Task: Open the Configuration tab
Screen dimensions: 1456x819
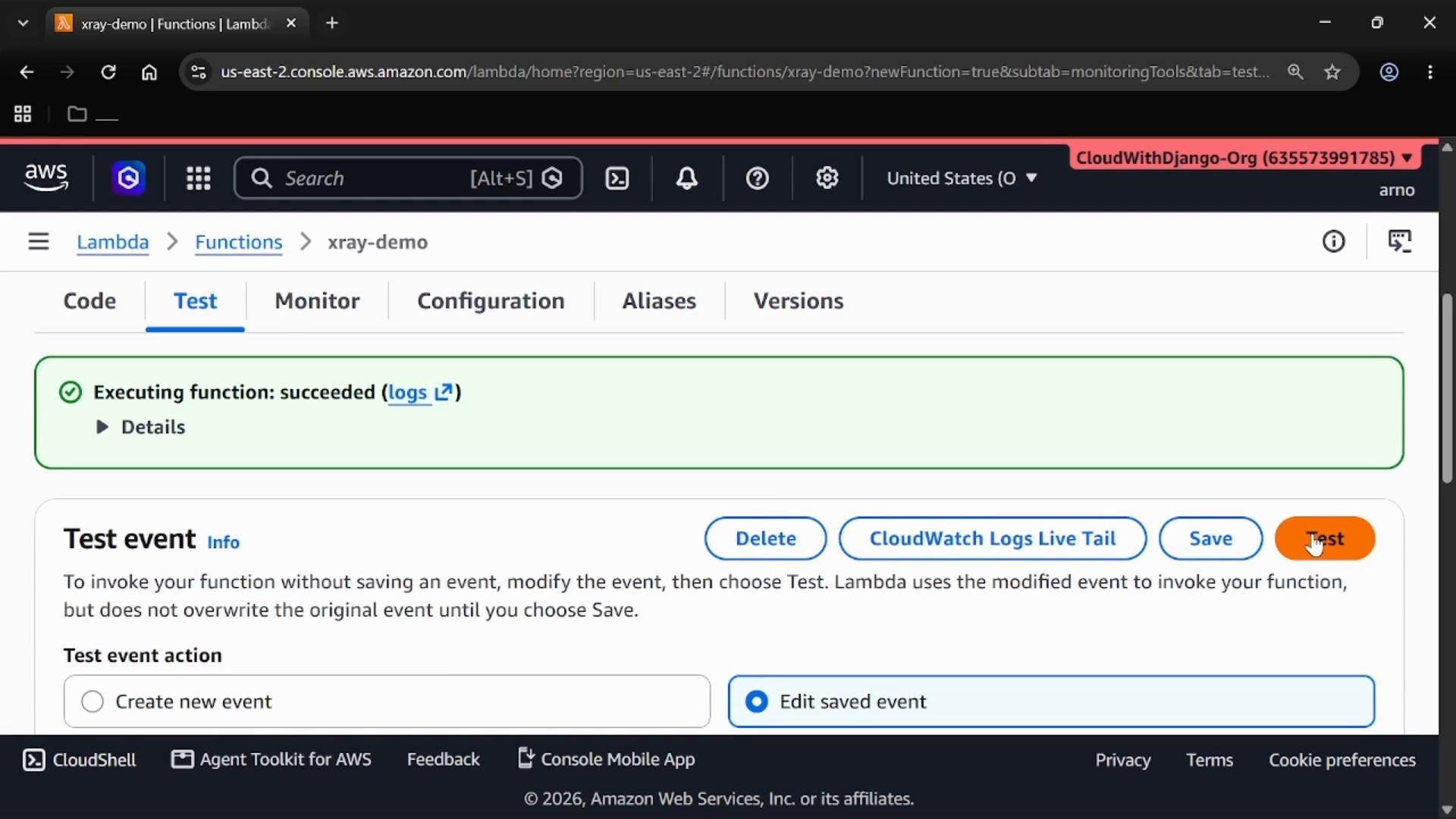Action: click(491, 301)
